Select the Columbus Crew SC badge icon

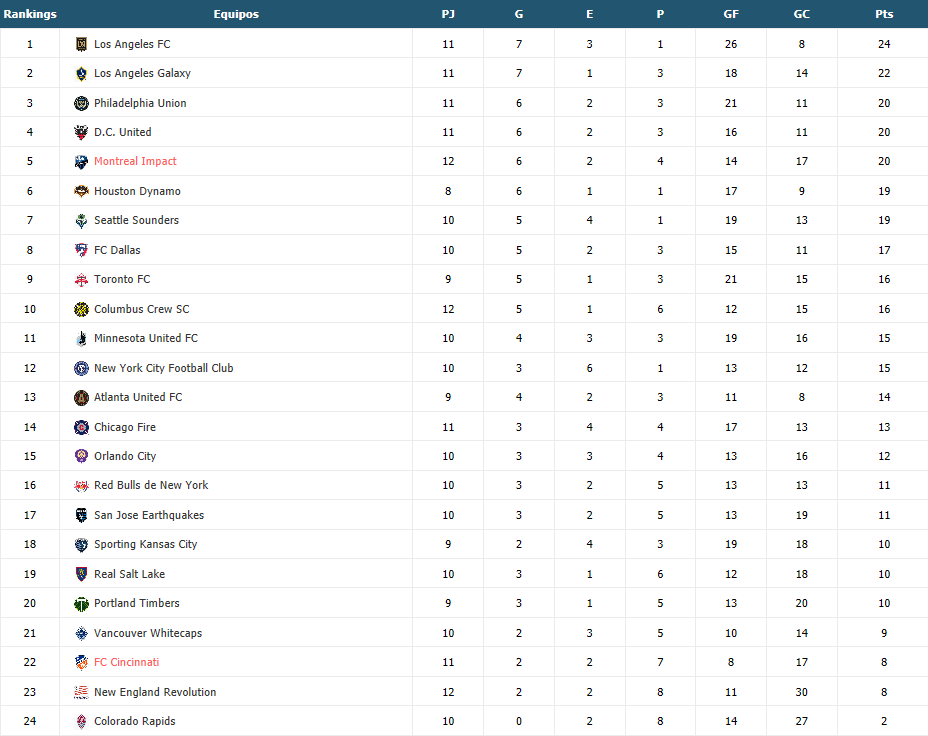(81, 309)
